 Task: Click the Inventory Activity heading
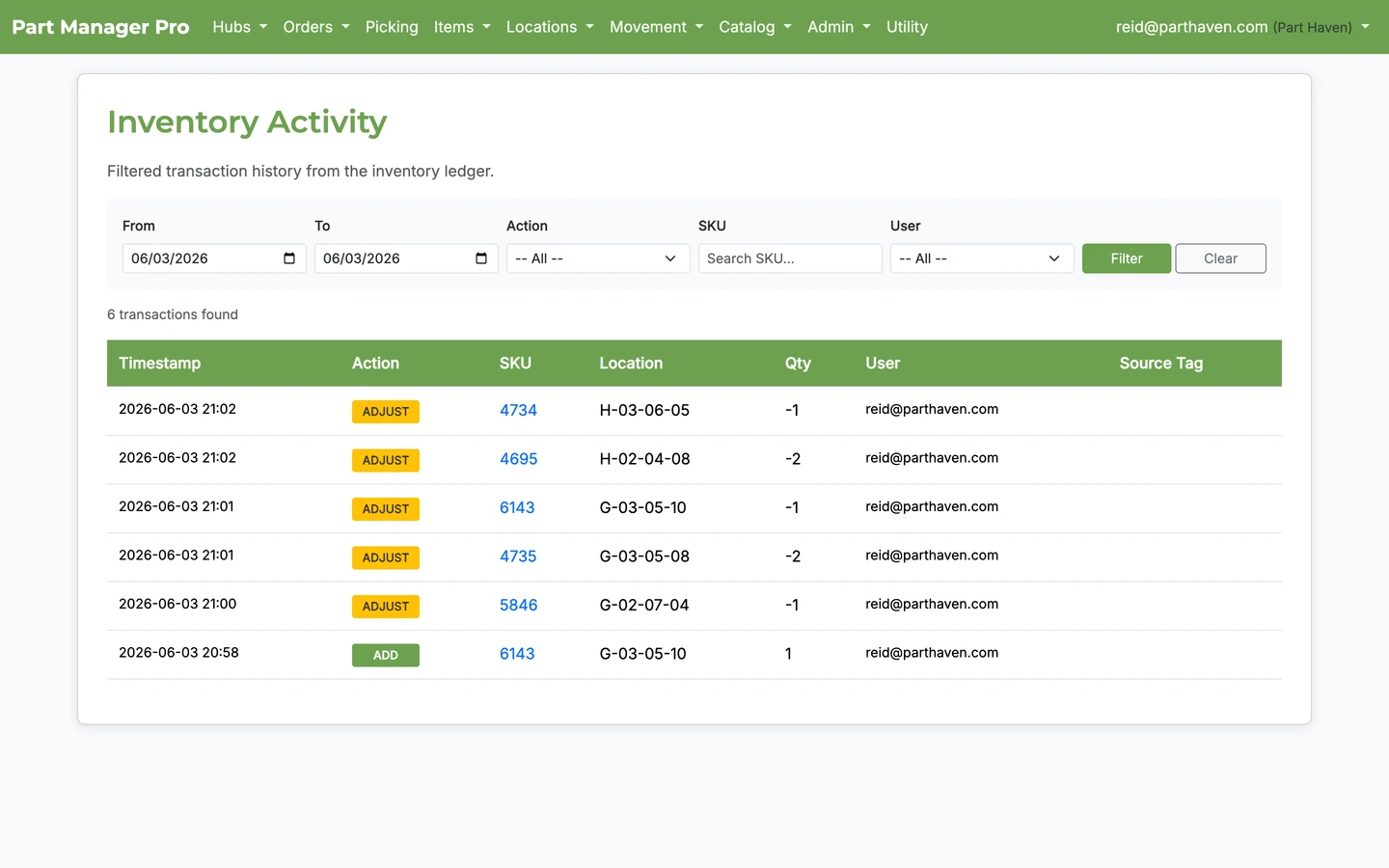[247, 122]
